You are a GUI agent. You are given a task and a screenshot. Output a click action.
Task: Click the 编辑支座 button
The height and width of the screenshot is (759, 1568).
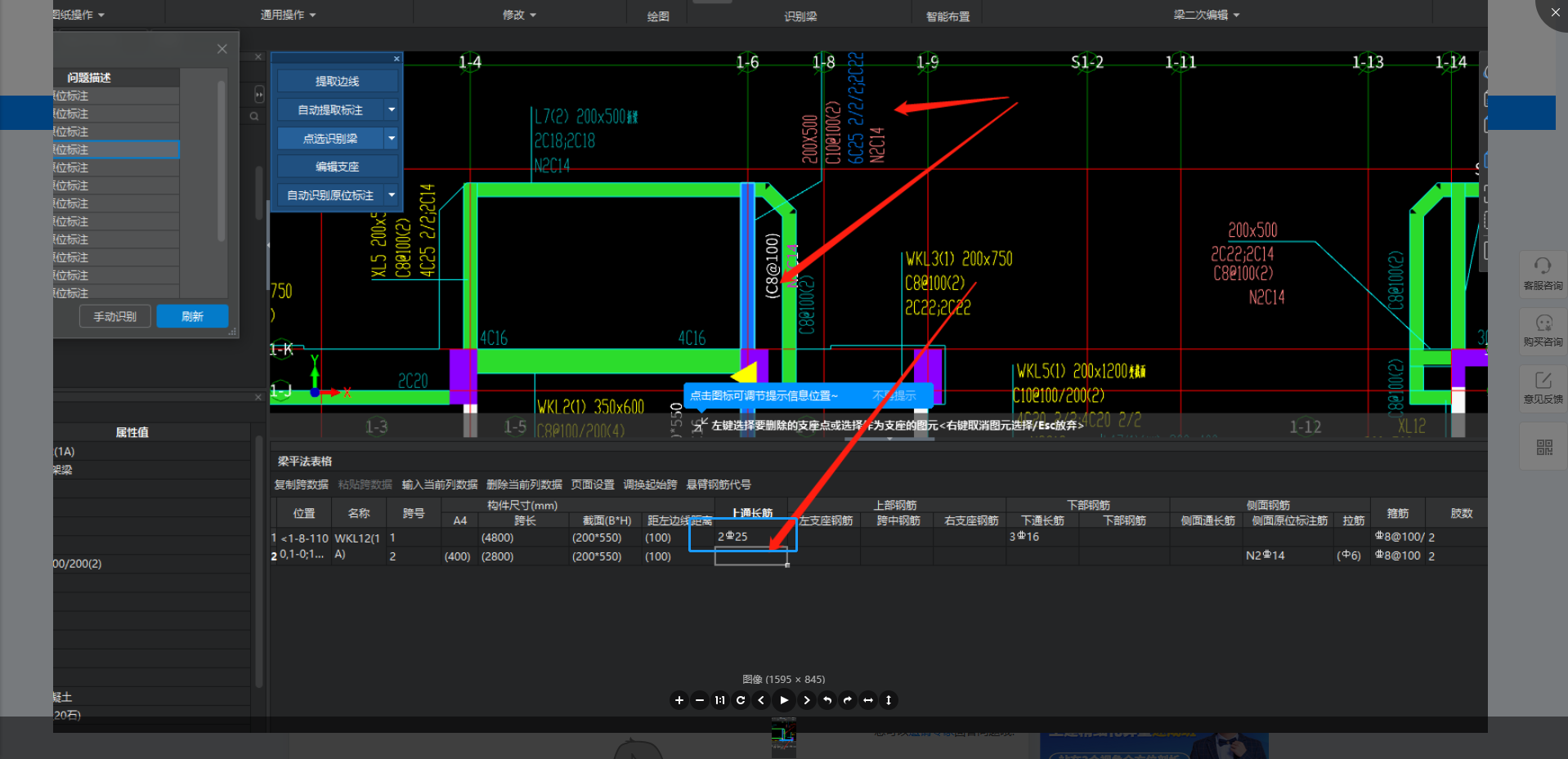[x=337, y=166]
